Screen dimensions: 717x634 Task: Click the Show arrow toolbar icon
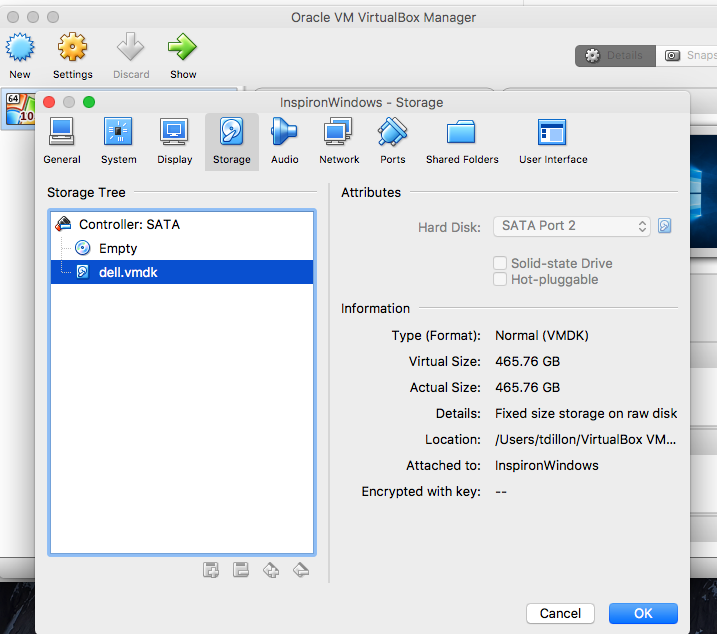183,55
